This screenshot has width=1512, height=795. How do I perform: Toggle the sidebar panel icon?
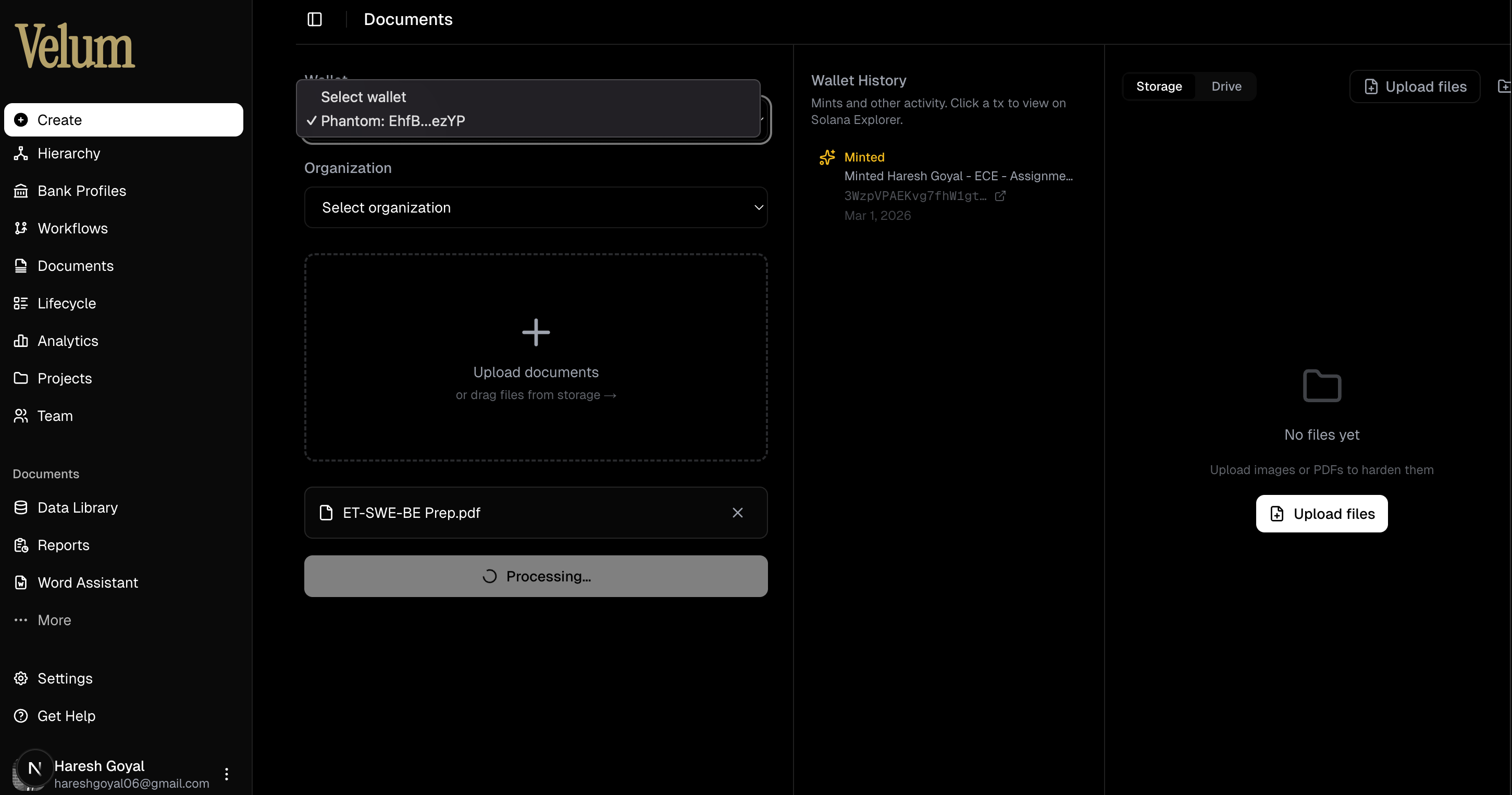pyautogui.click(x=315, y=19)
